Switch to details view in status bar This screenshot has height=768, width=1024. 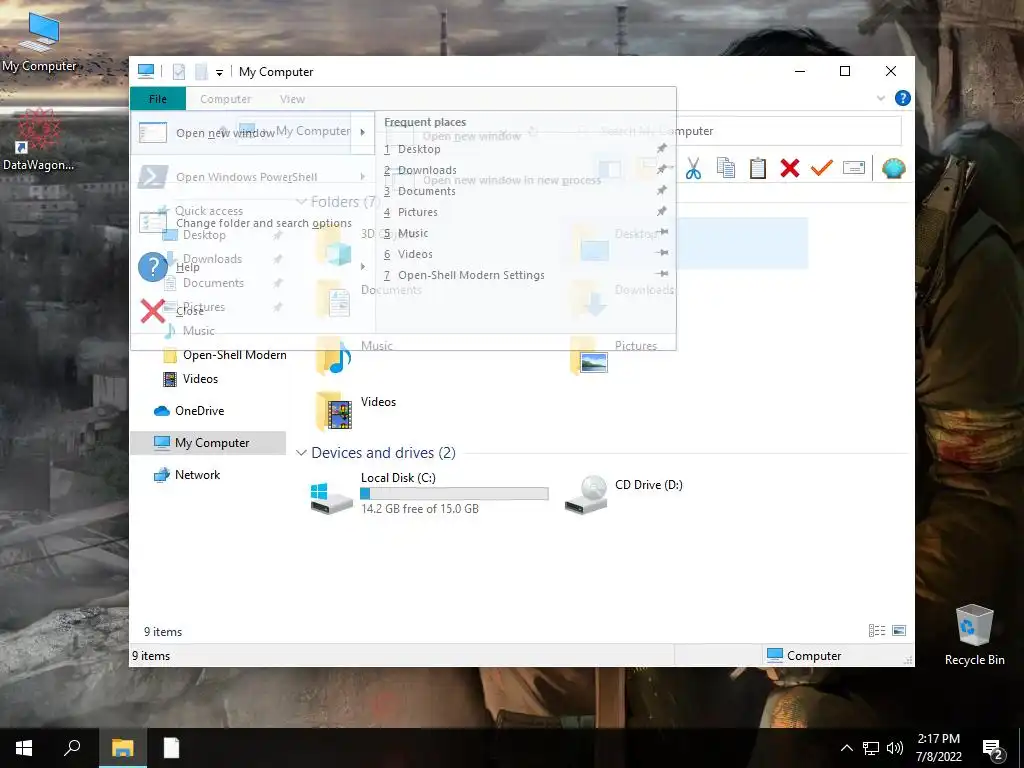[876, 630]
